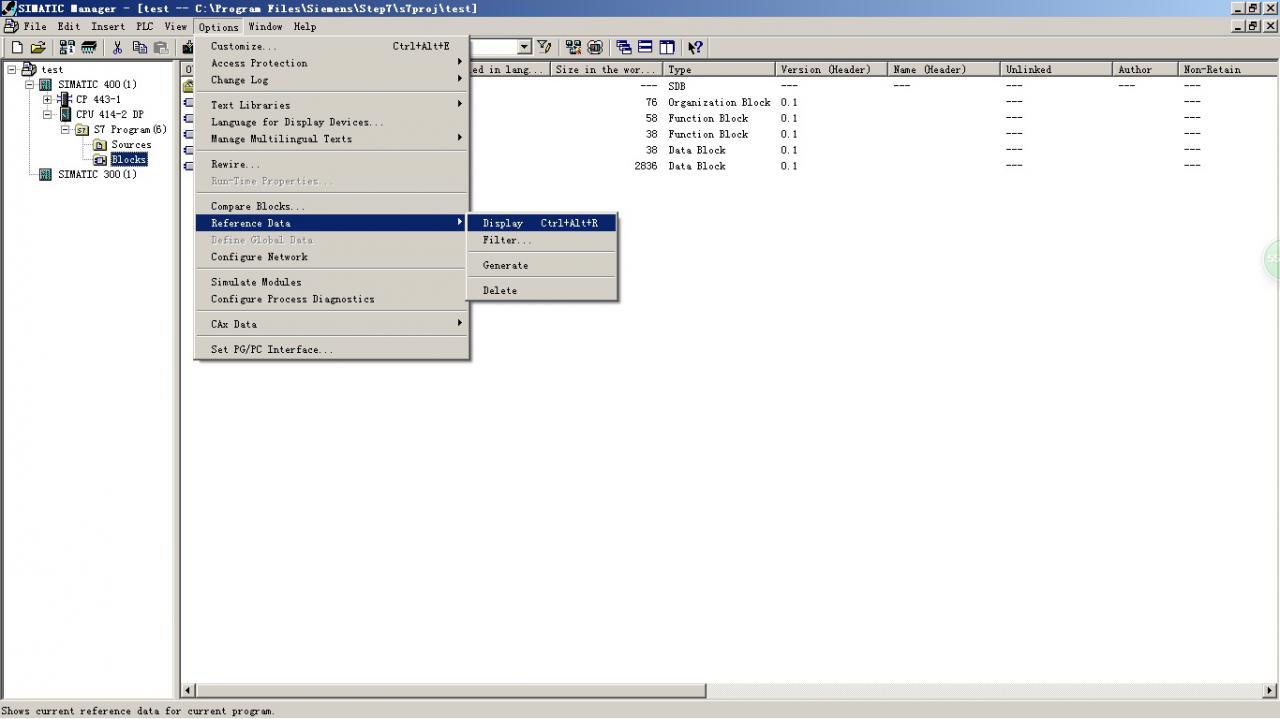Click the Copy toolbar icon
The image size is (1280, 719).
pos(140,47)
